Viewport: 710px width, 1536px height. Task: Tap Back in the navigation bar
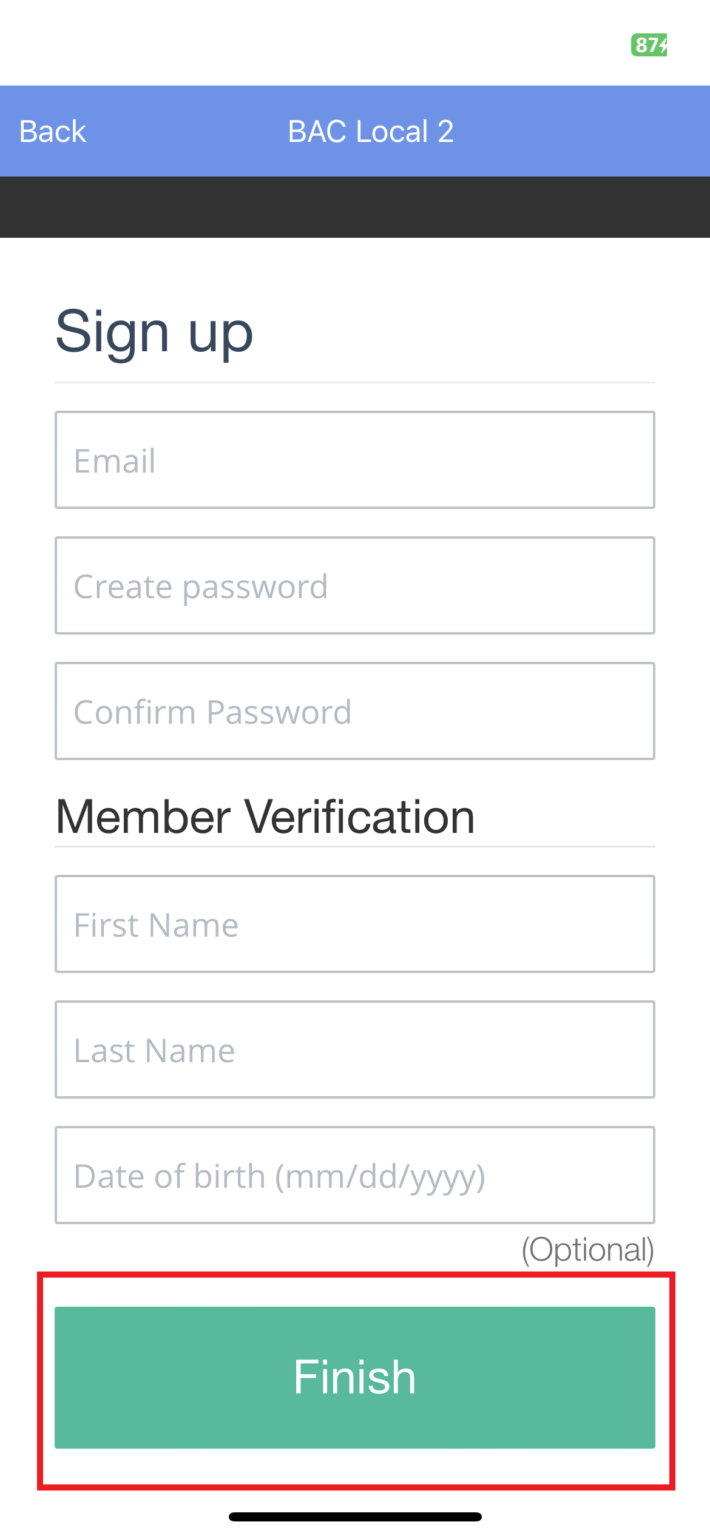51,131
